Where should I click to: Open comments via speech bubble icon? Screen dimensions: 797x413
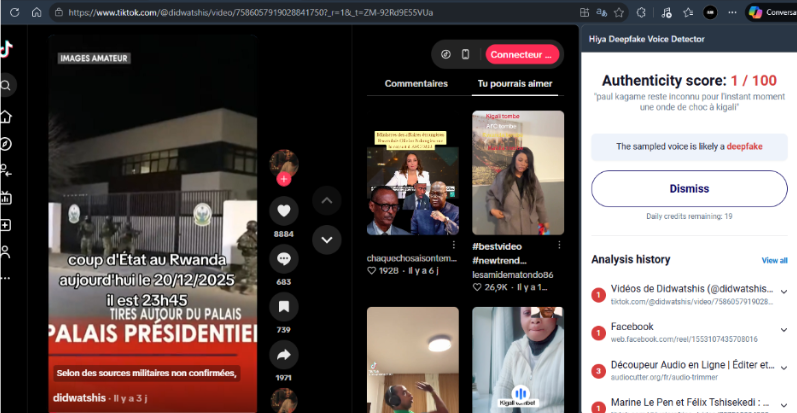pyautogui.click(x=284, y=258)
